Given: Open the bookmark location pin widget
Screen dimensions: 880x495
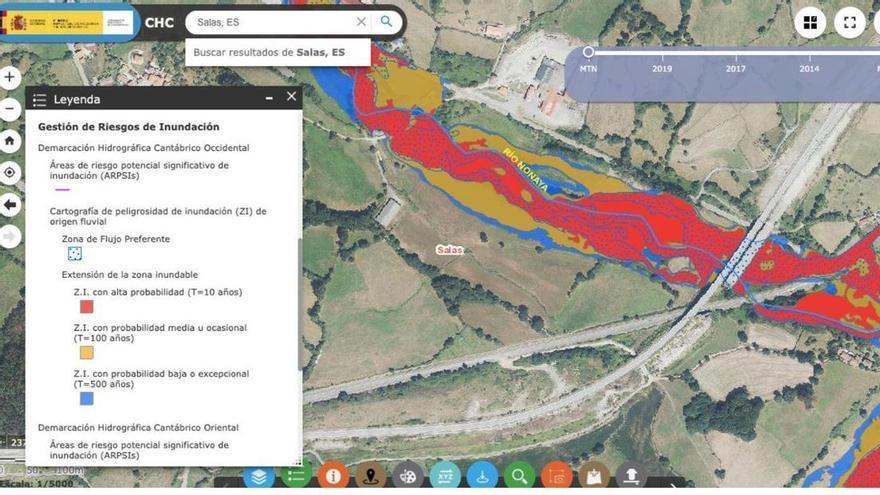Looking at the screenshot, I should click(x=370, y=476).
